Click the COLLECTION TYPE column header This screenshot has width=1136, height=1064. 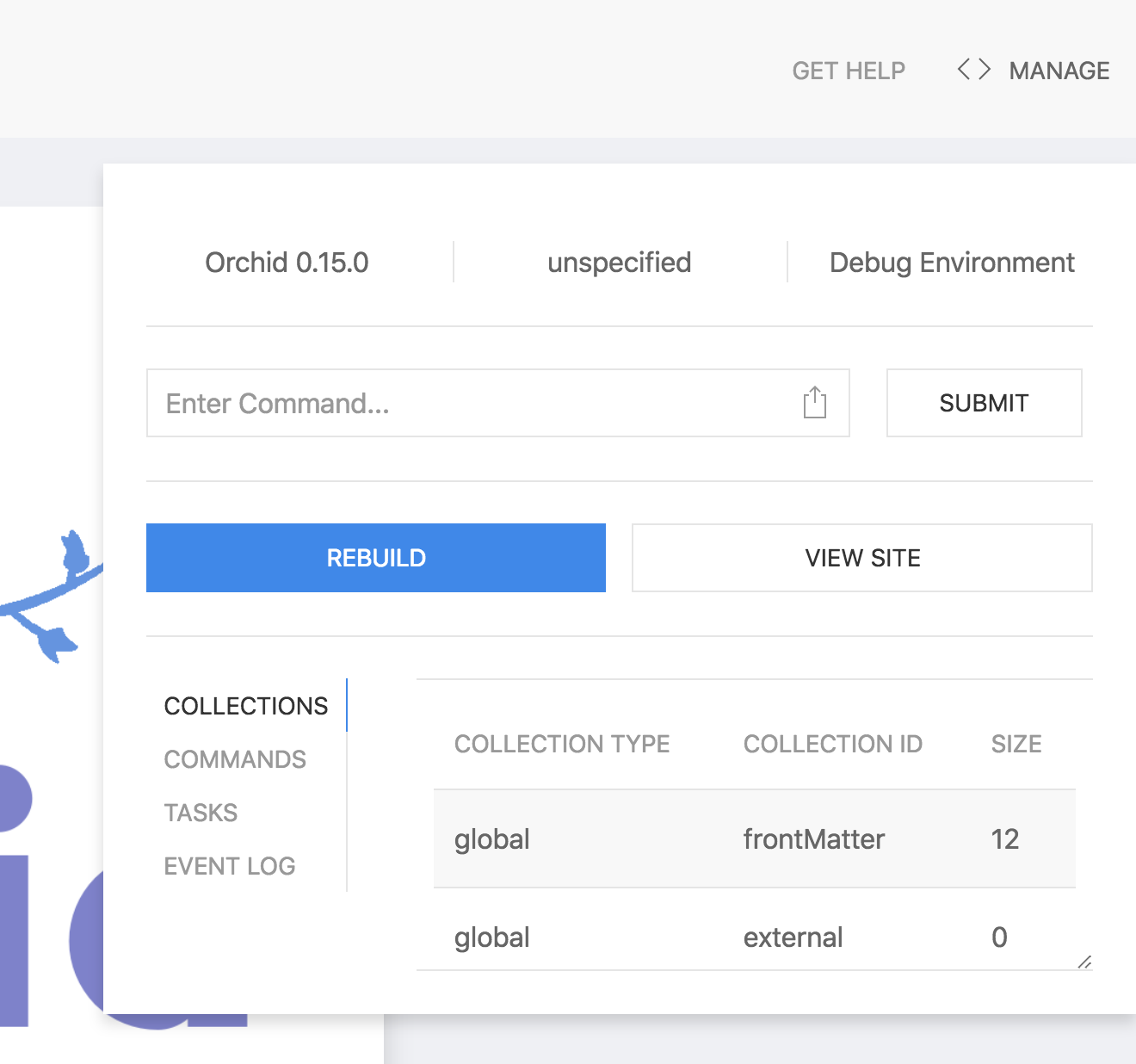point(562,744)
